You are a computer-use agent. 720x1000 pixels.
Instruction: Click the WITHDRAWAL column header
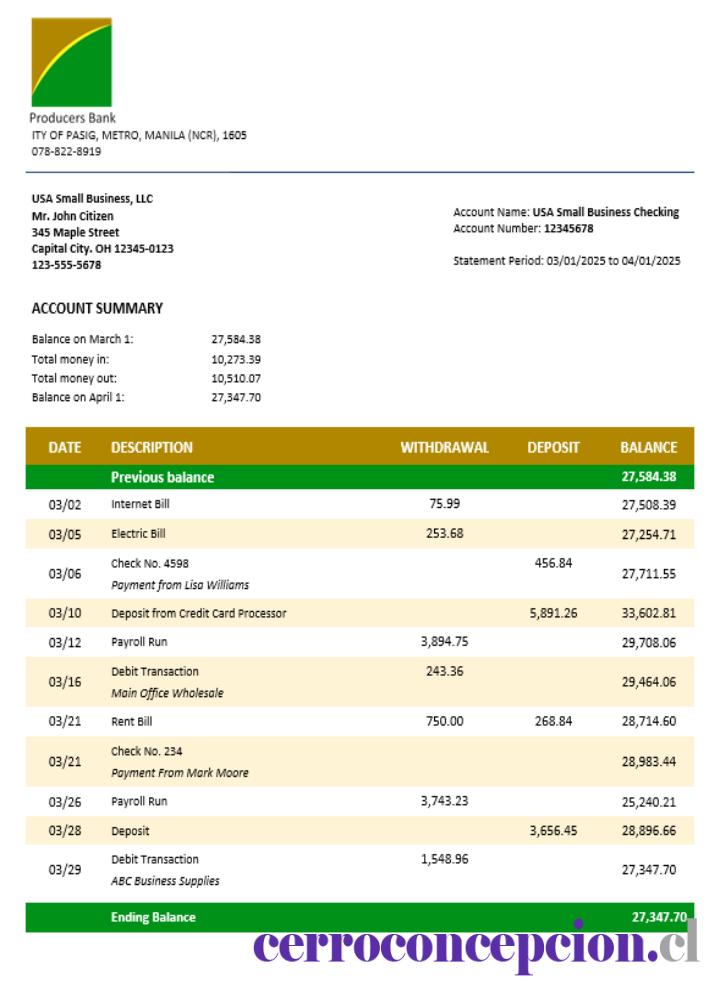click(x=444, y=448)
